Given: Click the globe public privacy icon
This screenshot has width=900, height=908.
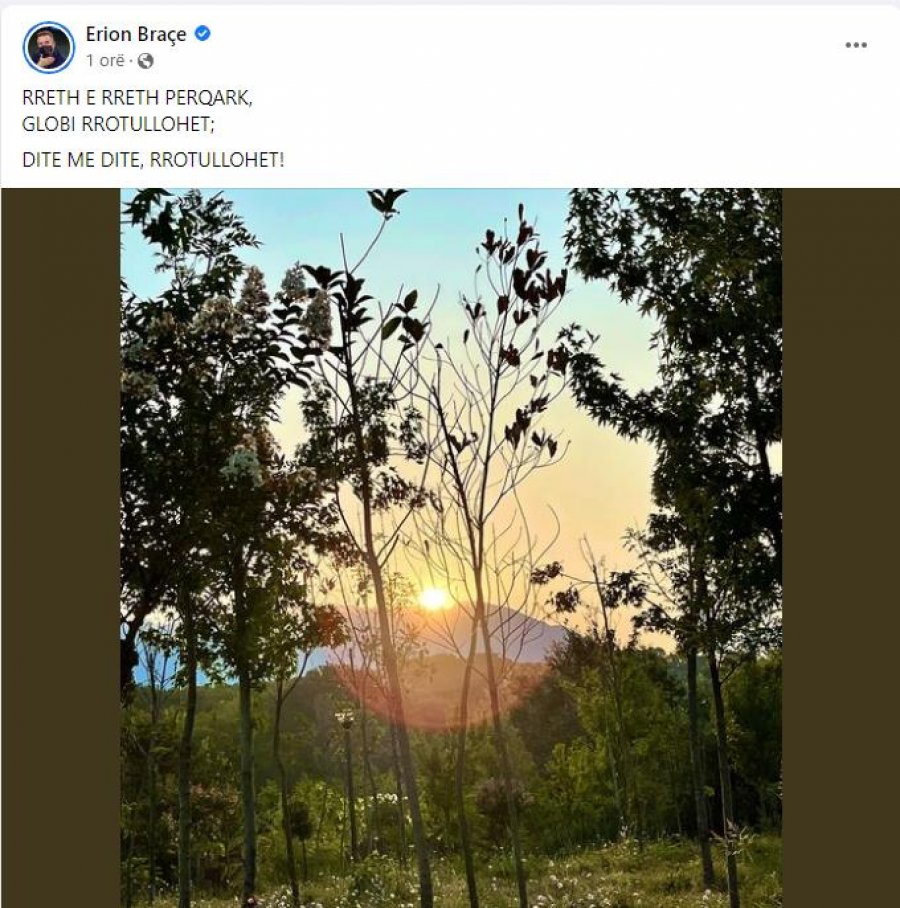Looking at the screenshot, I should point(146,61).
